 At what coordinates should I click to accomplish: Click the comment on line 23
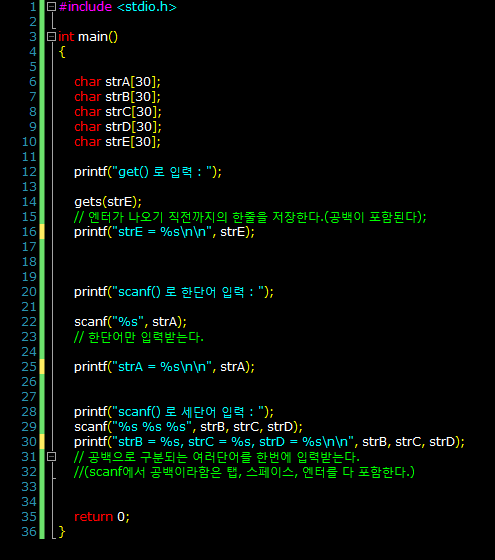(139, 337)
